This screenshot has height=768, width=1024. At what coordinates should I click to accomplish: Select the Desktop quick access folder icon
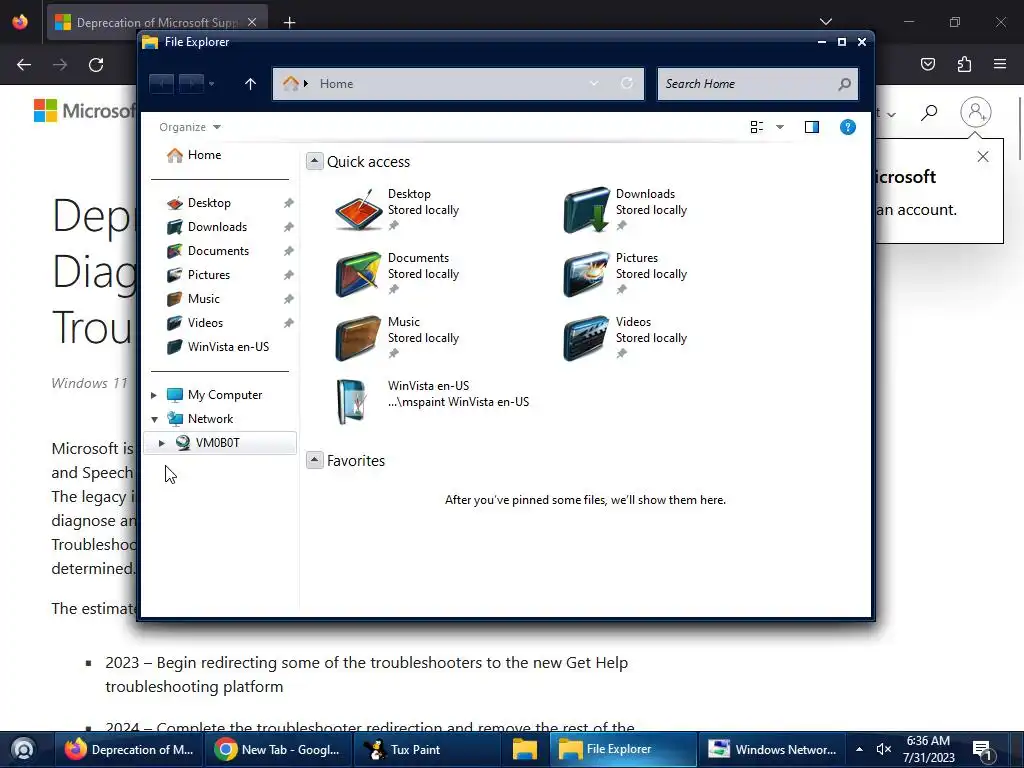359,210
